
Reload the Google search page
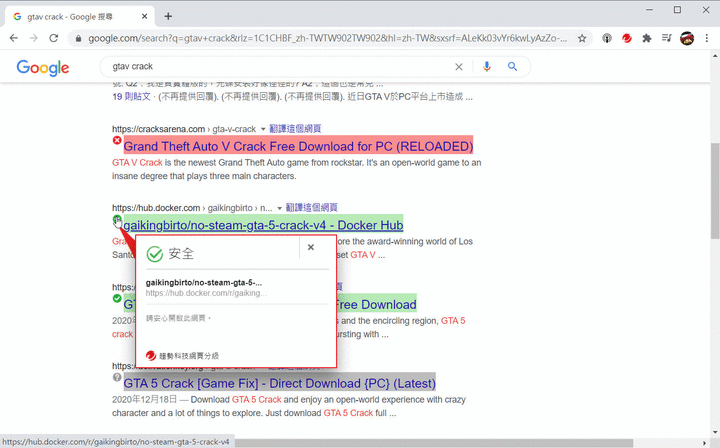[54, 38]
